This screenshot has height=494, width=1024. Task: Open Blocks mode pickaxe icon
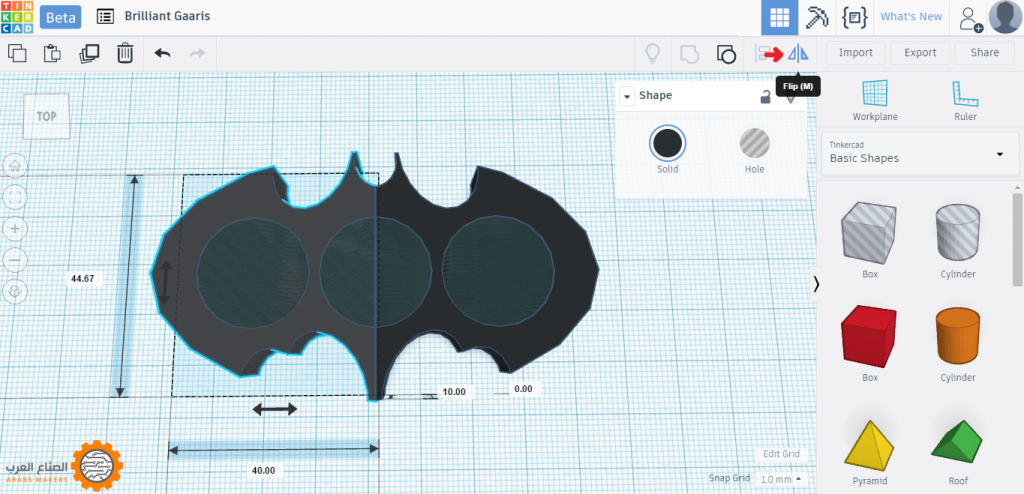pos(816,18)
